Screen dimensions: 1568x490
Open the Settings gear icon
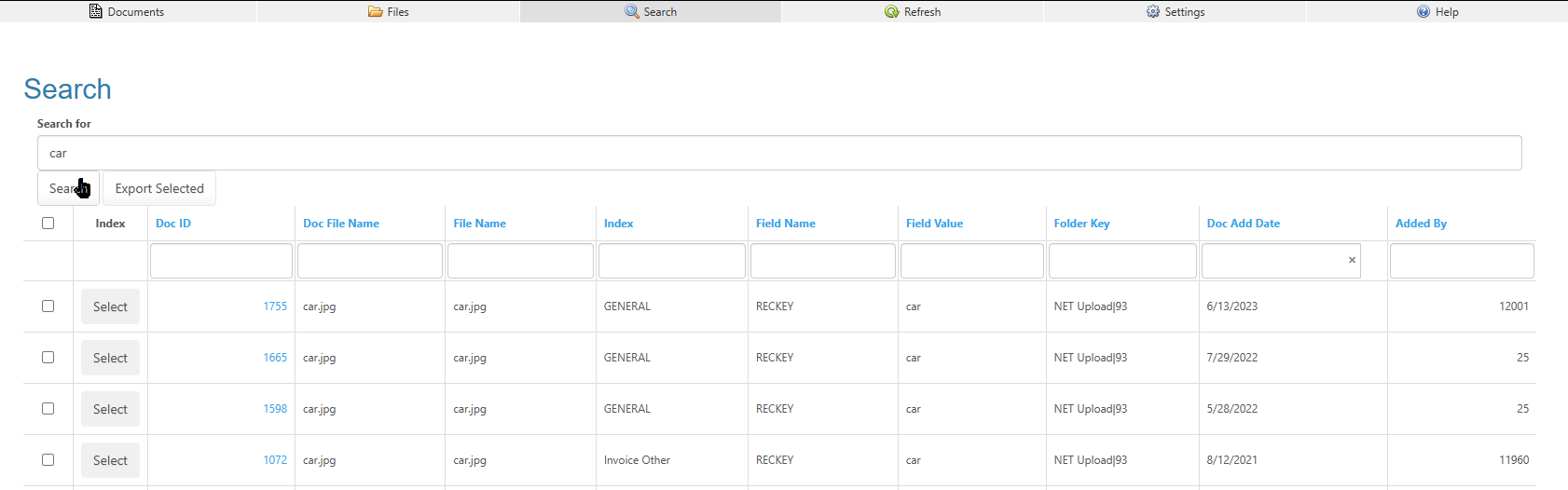click(x=1152, y=12)
